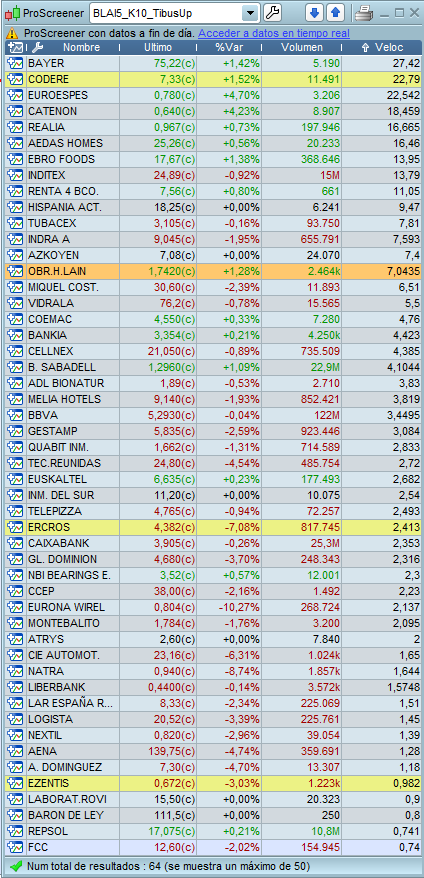Screen dimensions: 424x878
Task: Open the chart icon for NATRA
Action: (13, 671)
